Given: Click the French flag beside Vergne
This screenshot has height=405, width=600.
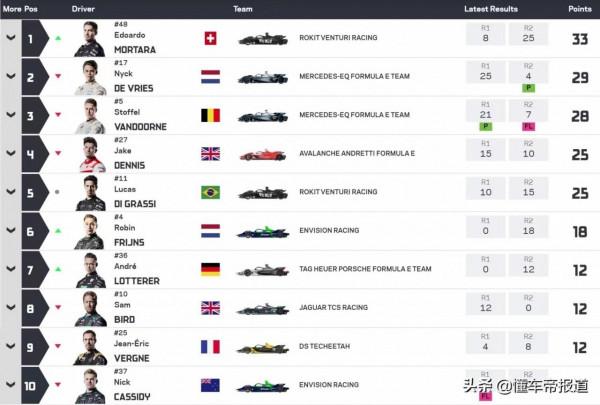Looking at the screenshot, I should (210, 346).
